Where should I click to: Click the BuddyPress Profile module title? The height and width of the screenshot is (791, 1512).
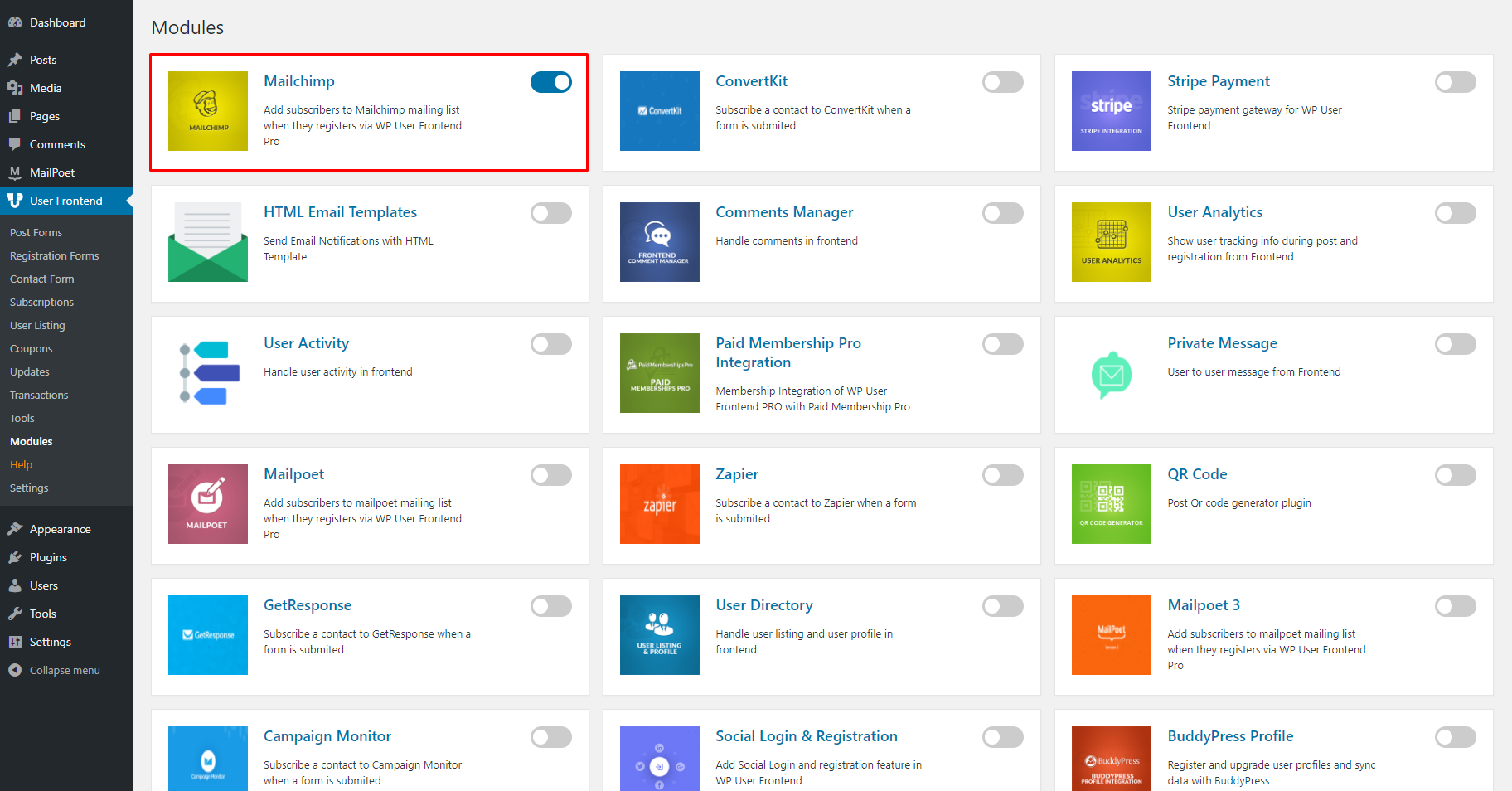tap(1230, 736)
